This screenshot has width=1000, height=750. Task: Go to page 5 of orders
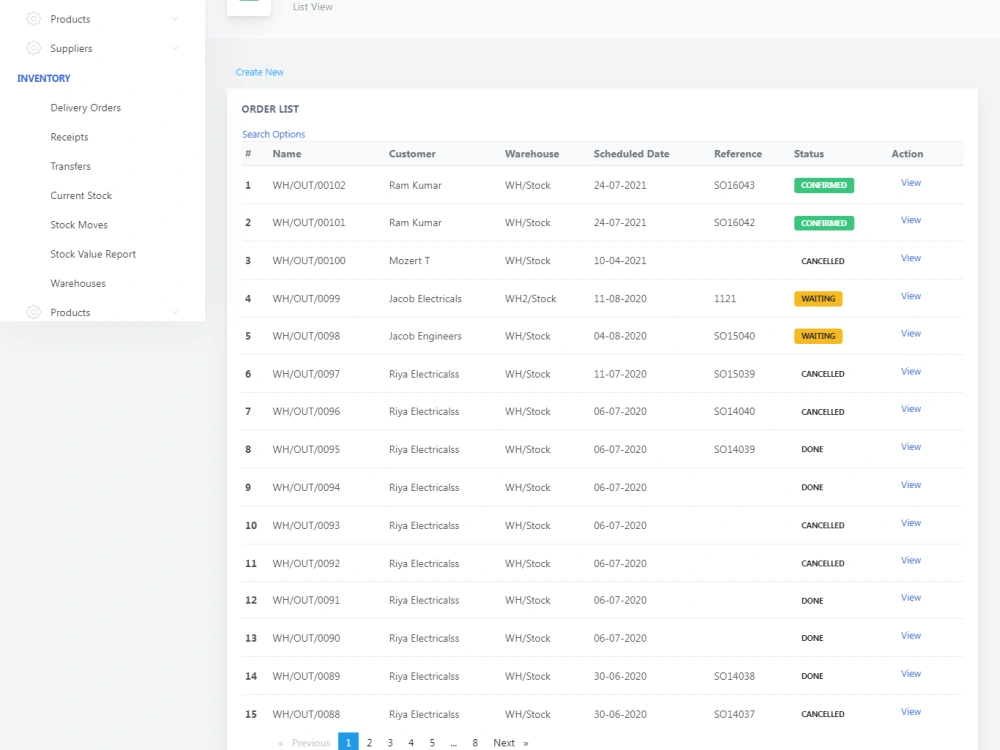pyautogui.click(x=432, y=743)
